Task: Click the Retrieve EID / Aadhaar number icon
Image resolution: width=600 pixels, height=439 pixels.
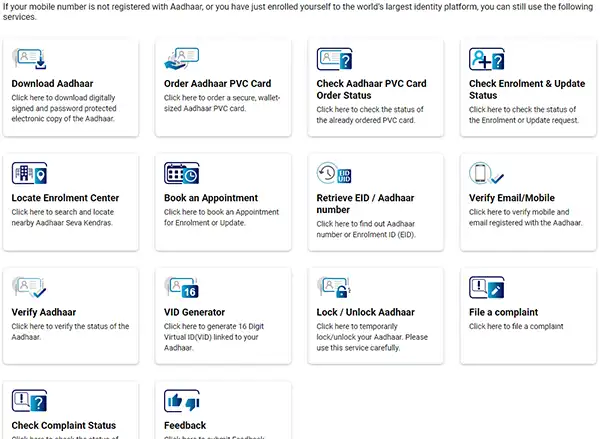Action: [334, 173]
